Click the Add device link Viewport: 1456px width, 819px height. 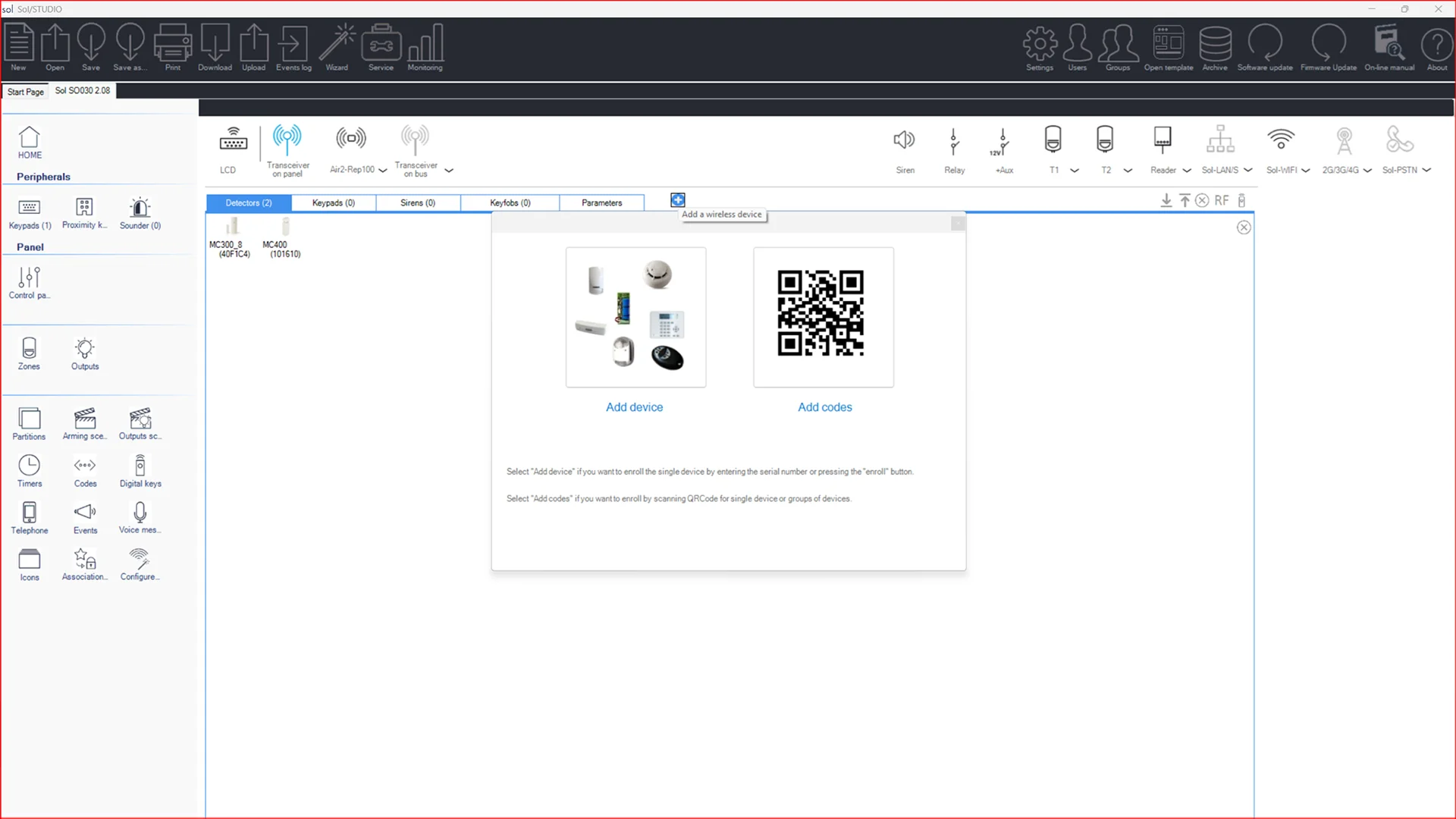(634, 407)
